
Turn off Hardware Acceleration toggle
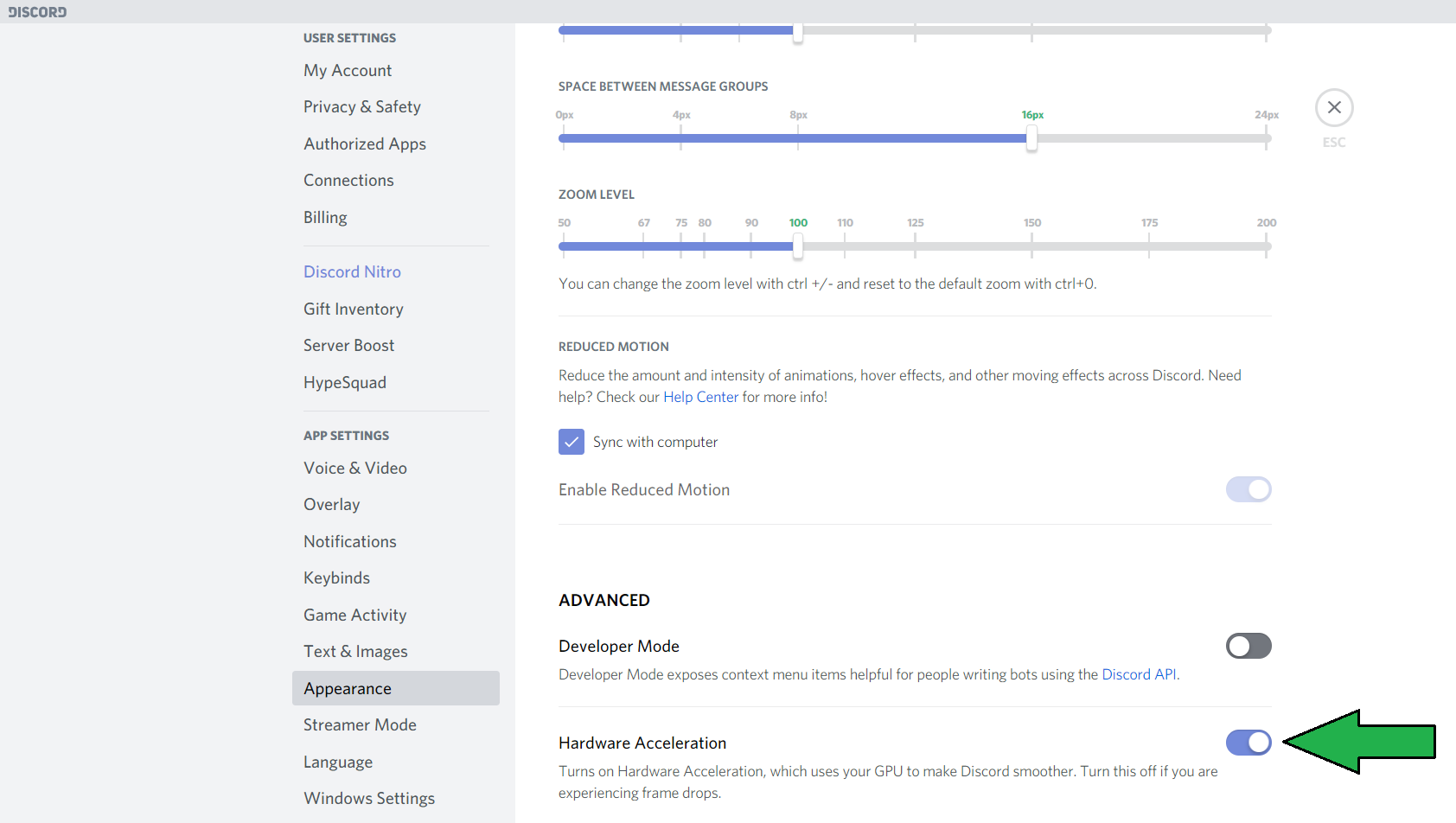coord(1248,743)
